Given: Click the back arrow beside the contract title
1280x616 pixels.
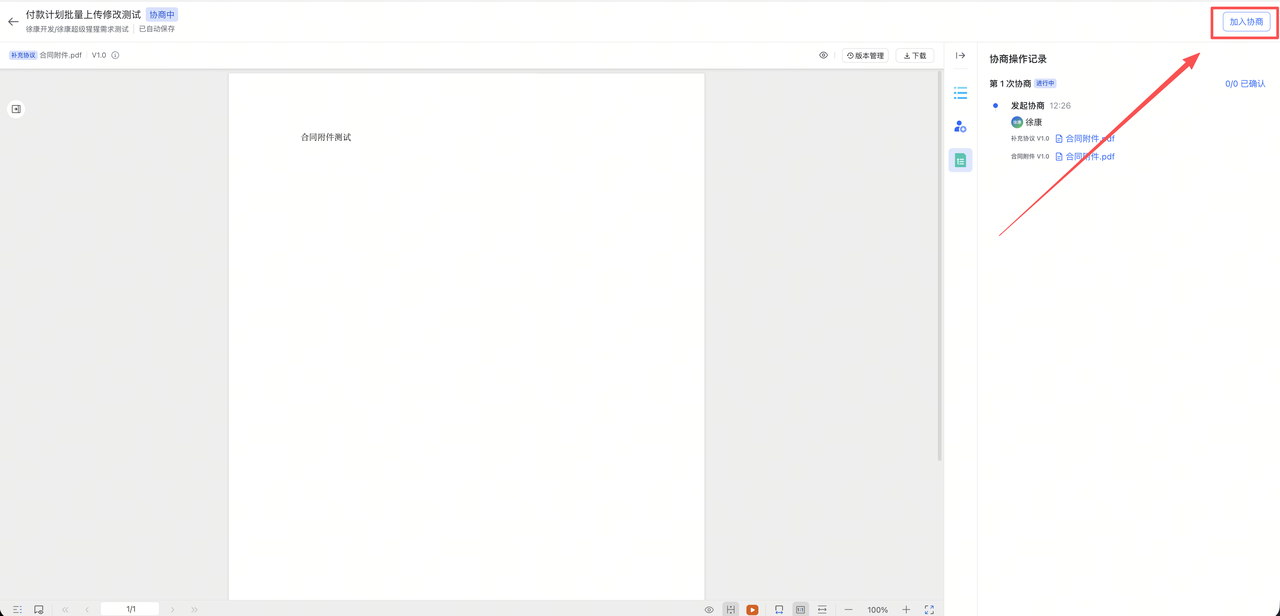Looking at the screenshot, I should [x=13, y=21].
